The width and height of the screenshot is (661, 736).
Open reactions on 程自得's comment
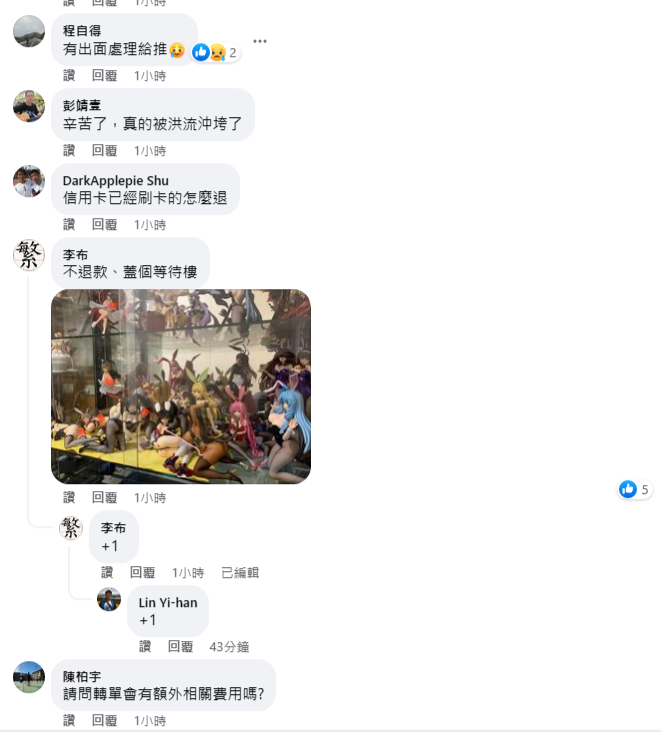coord(216,53)
